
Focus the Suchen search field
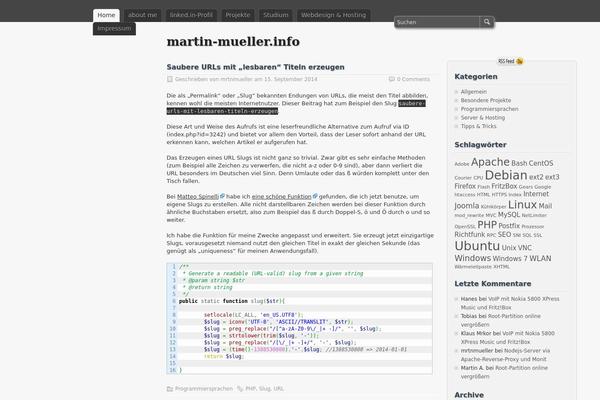coord(437,22)
